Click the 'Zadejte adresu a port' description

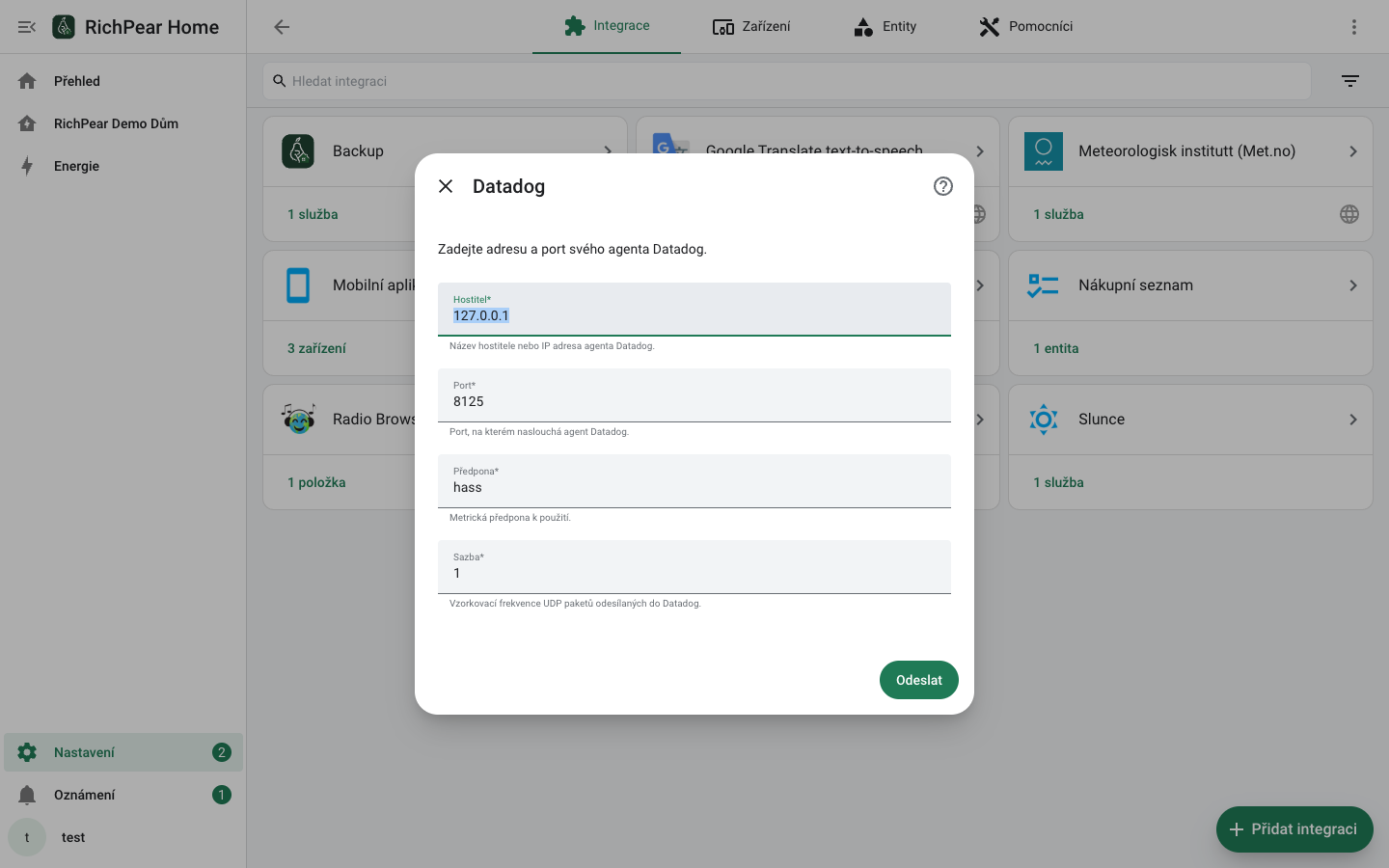(572, 249)
